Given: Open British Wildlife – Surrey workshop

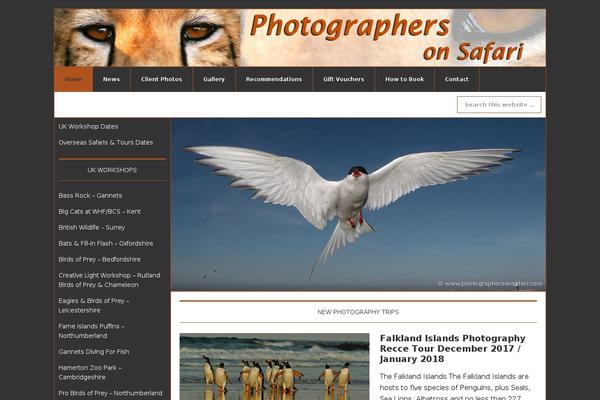Looking at the screenshot, I should click(92, 227).
